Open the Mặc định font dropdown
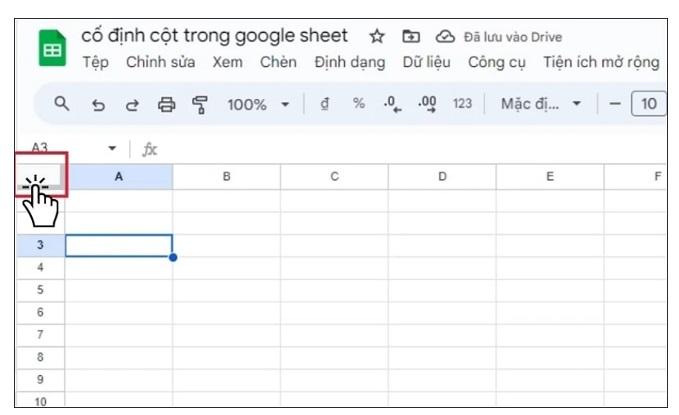679x415 pixels. (541, 104)
